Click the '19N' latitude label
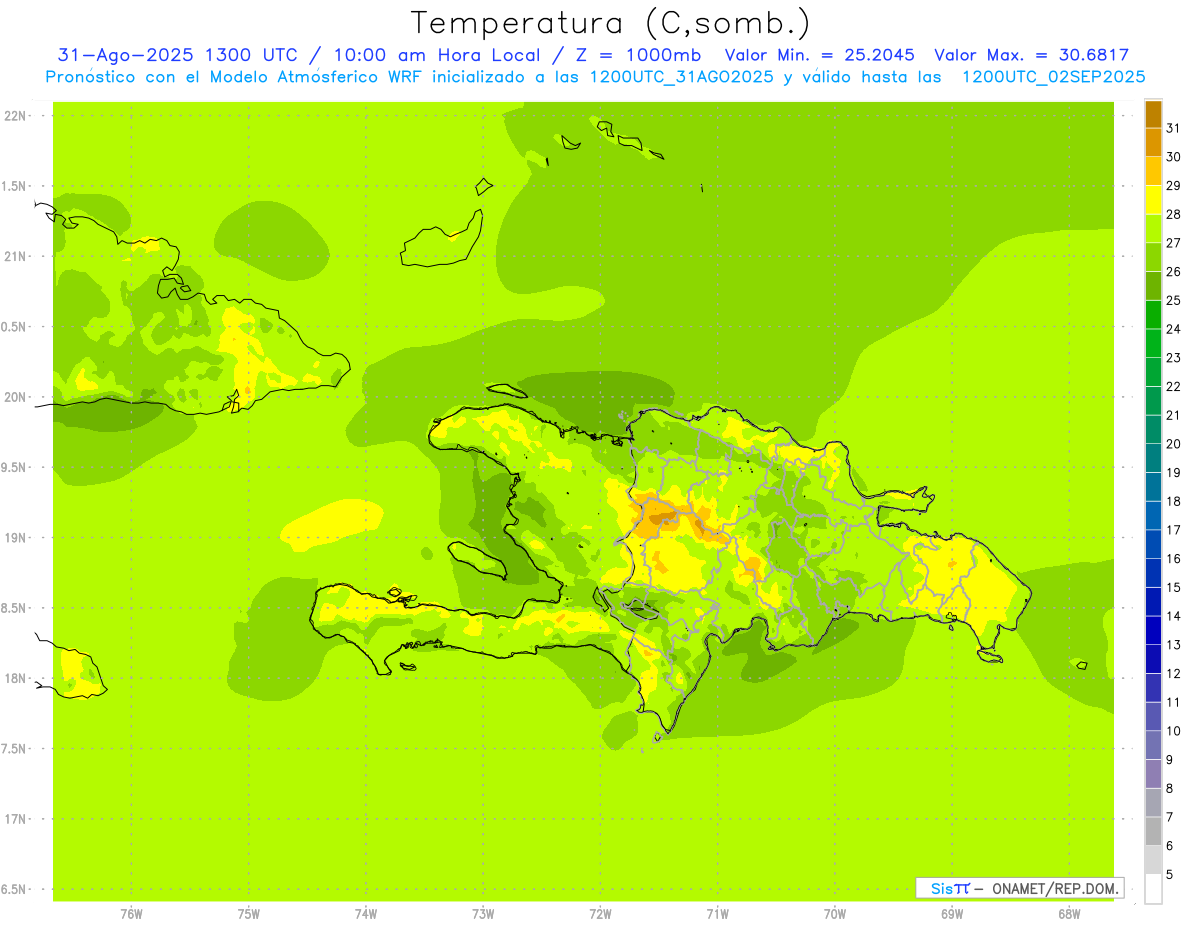The width and height of the screenshot is (1200, 927). pyautogui.click(x=15, y=538)
